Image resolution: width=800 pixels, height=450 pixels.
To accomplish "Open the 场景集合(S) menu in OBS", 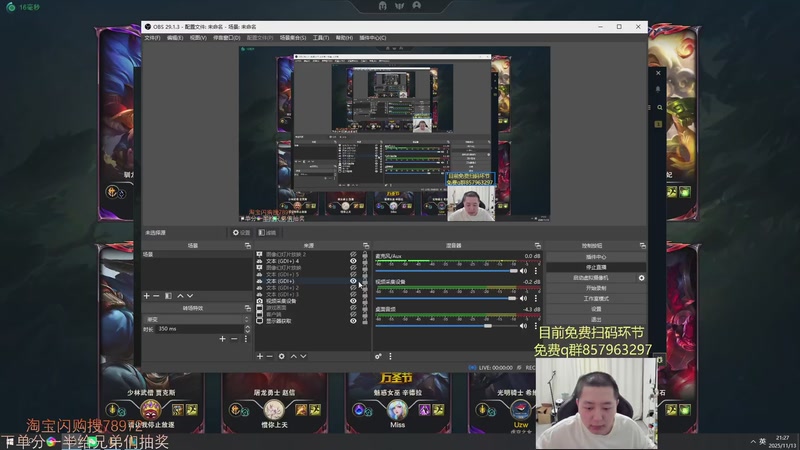I will (293, 38).
